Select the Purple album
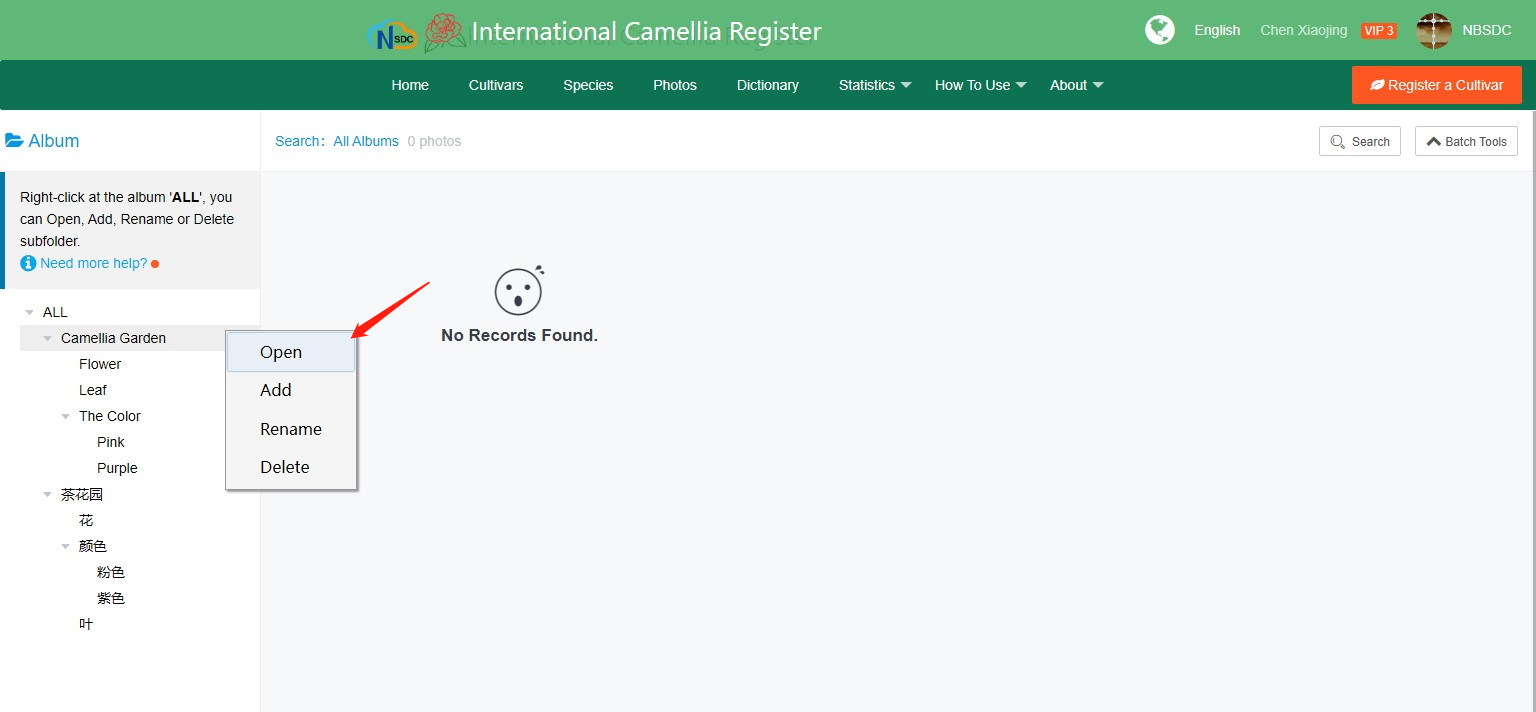The height and width of the screenshot is (712, 1536). point(117,468)
